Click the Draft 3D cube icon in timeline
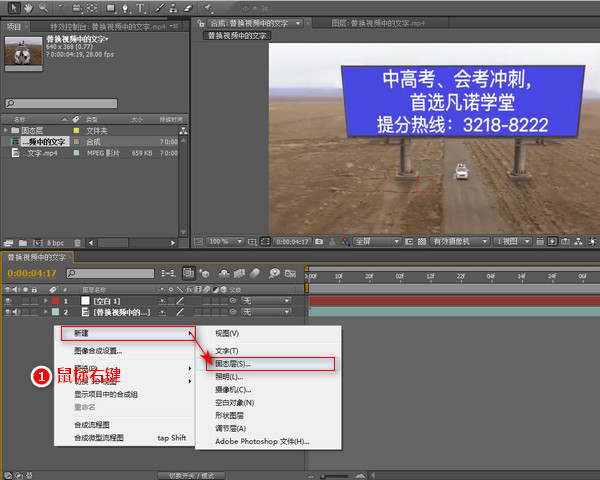The width and height of the screenshot is (600, 480). click(204, 273)
